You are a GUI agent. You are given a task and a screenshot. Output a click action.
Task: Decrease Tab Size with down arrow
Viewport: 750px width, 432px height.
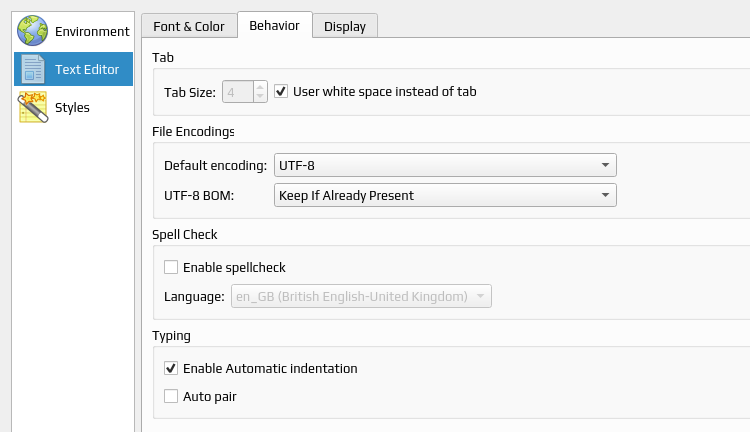[260, 97]
